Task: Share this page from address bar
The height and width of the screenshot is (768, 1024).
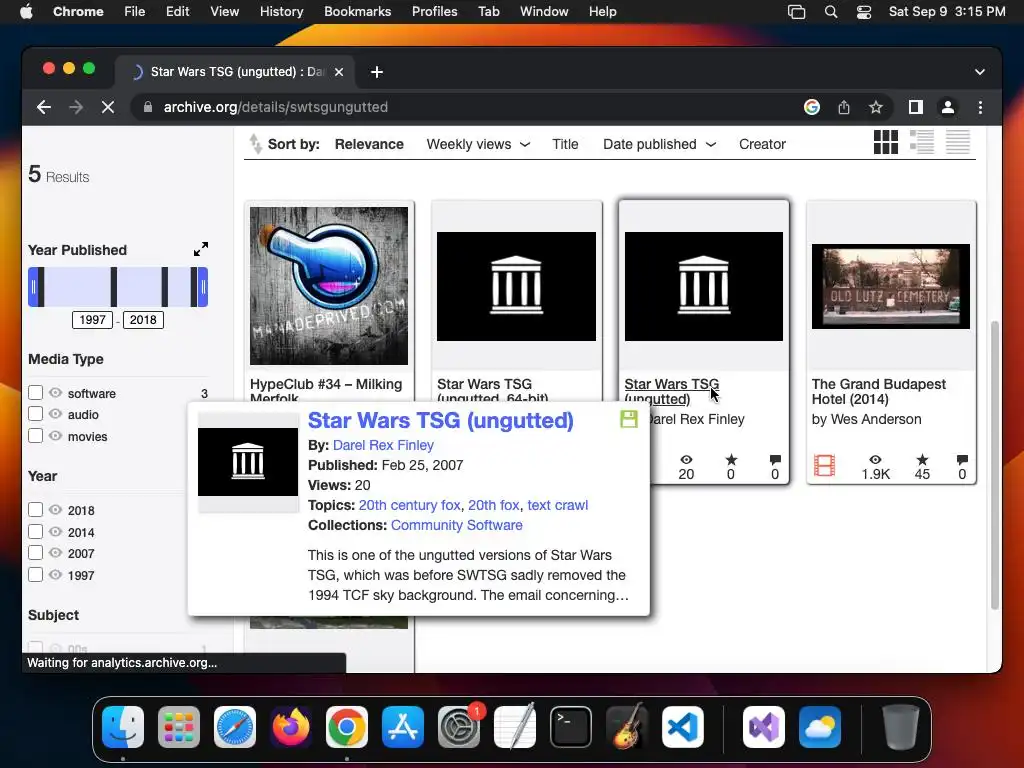Action: (x=844, y=107)
